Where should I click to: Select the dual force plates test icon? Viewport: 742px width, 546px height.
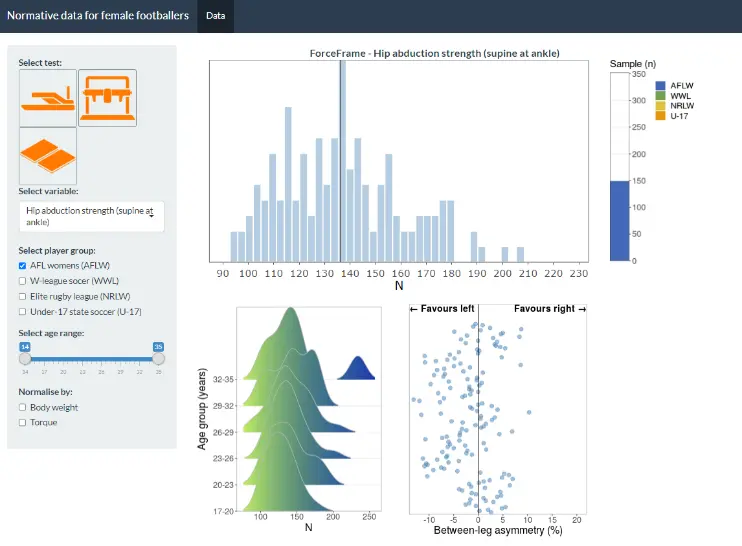click(x=47, y=155)
